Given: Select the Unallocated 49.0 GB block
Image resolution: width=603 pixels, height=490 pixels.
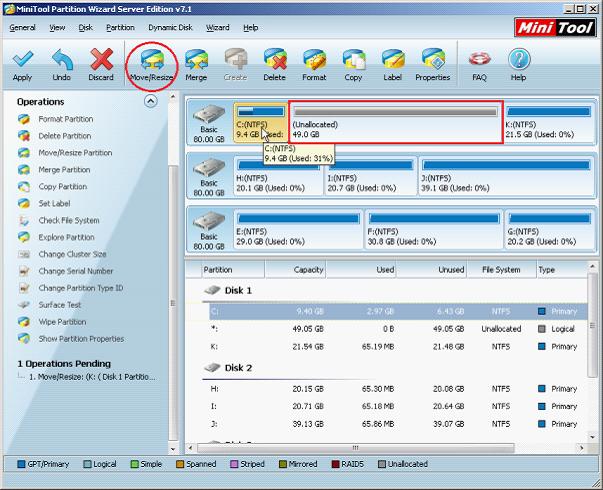Looking at the screenshot, I should (x=396, y=122).
